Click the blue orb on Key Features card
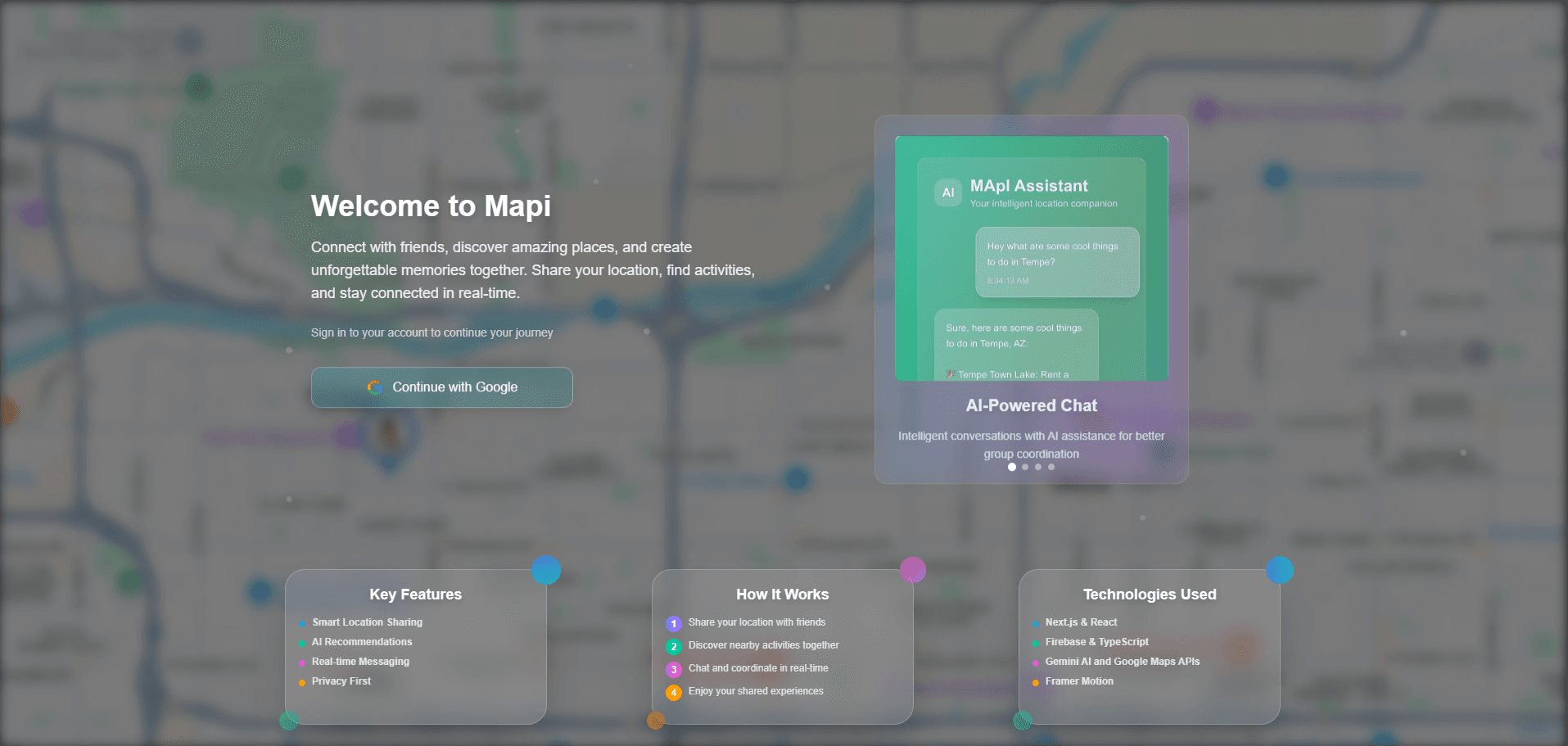The height and width of the screenshot is (746, 1568). (546, 570)
